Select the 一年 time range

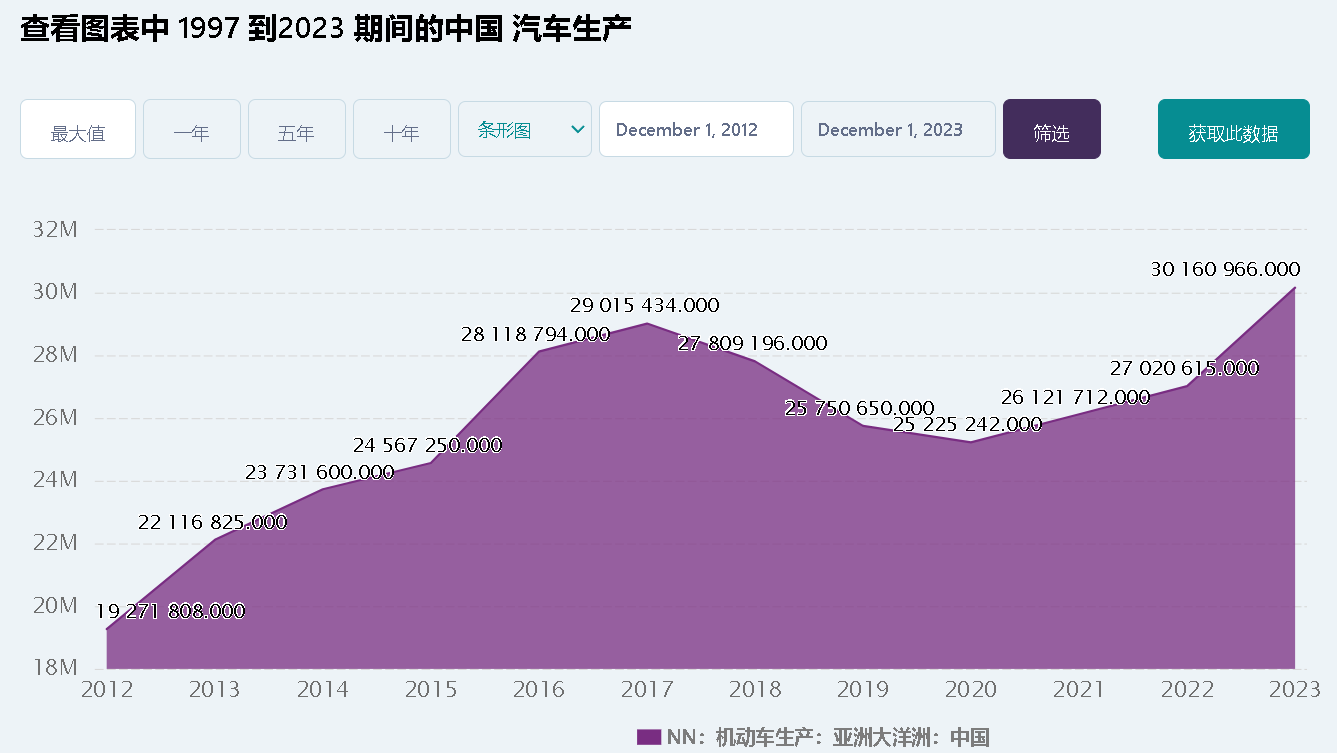pos(191,130)
